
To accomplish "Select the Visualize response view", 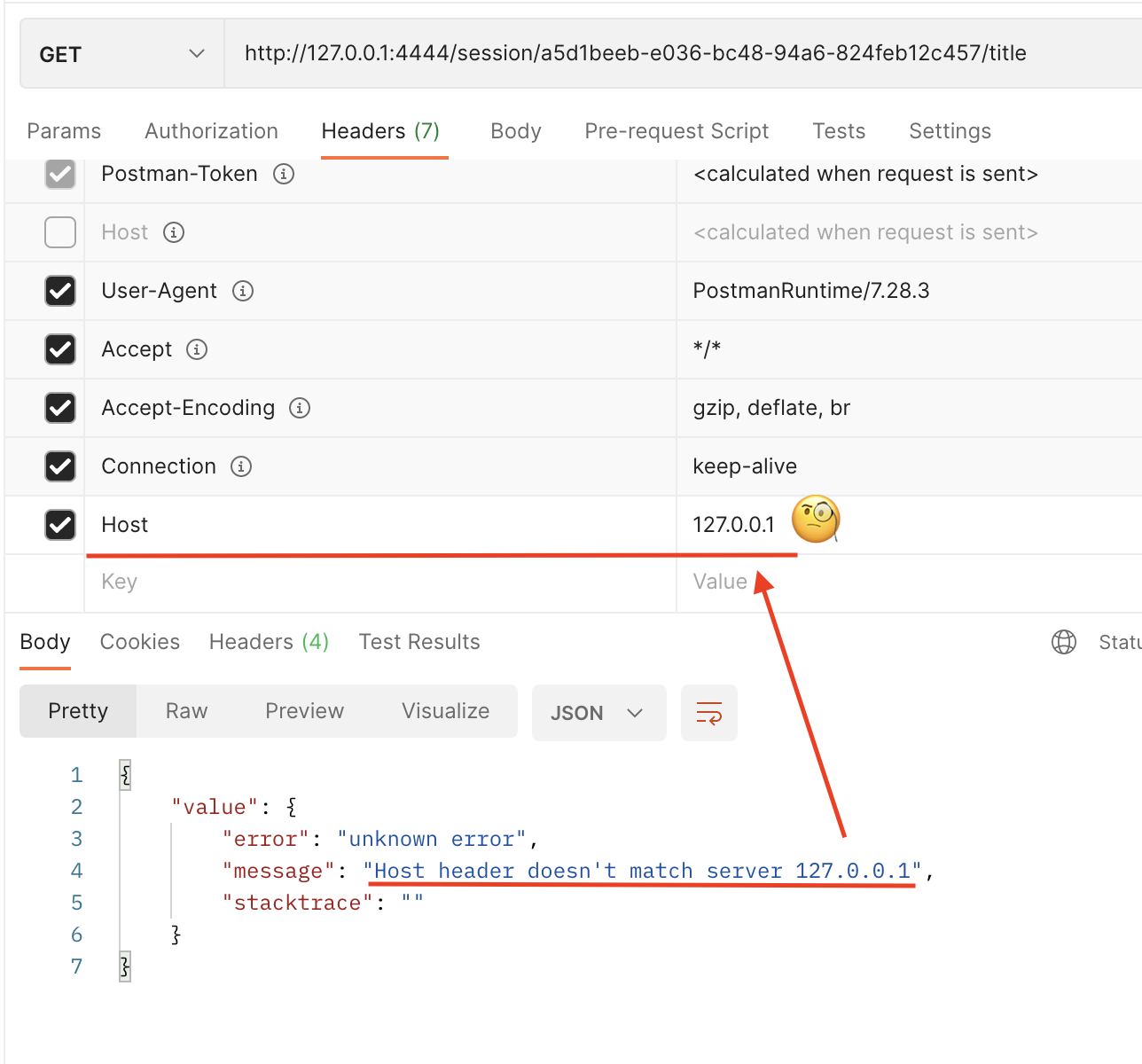I will click(x=445, y=710).
